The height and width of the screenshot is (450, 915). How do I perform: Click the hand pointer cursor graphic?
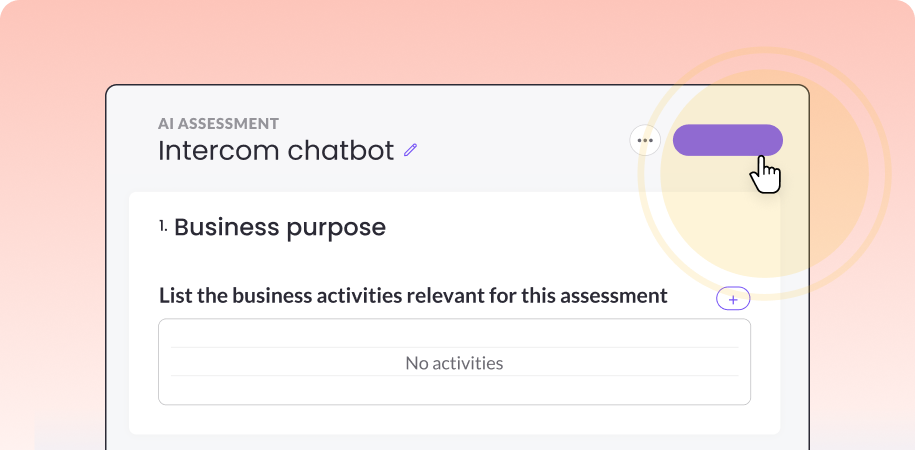765,174
